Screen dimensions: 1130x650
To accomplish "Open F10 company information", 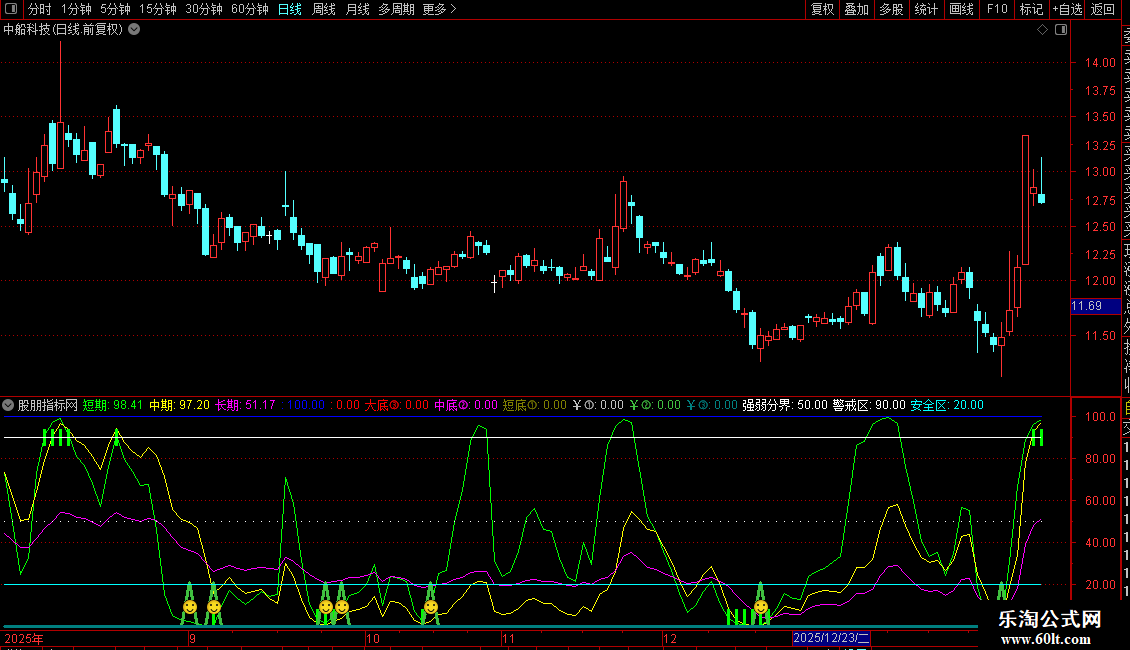I will tap(997, 9).
